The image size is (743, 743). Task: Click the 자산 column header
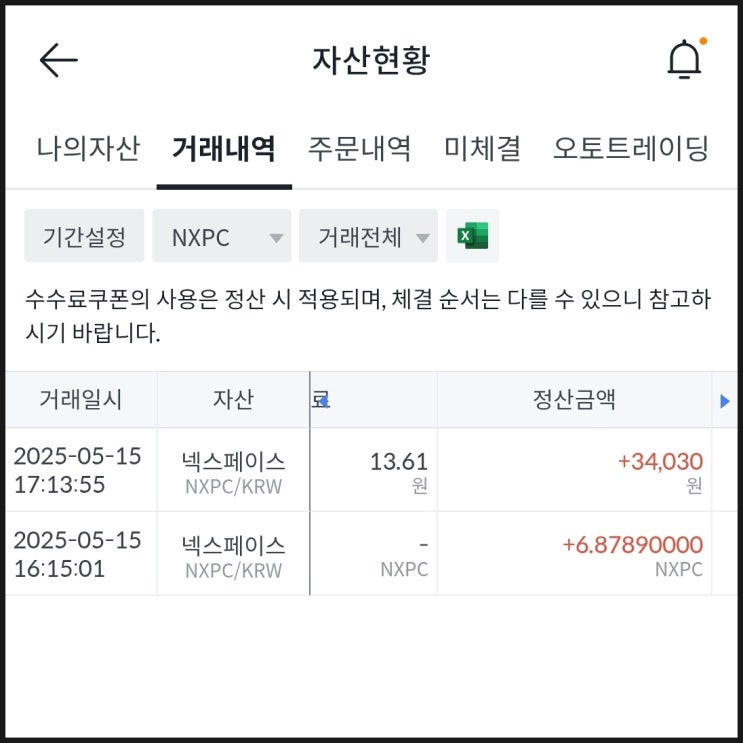click(233, 400)
